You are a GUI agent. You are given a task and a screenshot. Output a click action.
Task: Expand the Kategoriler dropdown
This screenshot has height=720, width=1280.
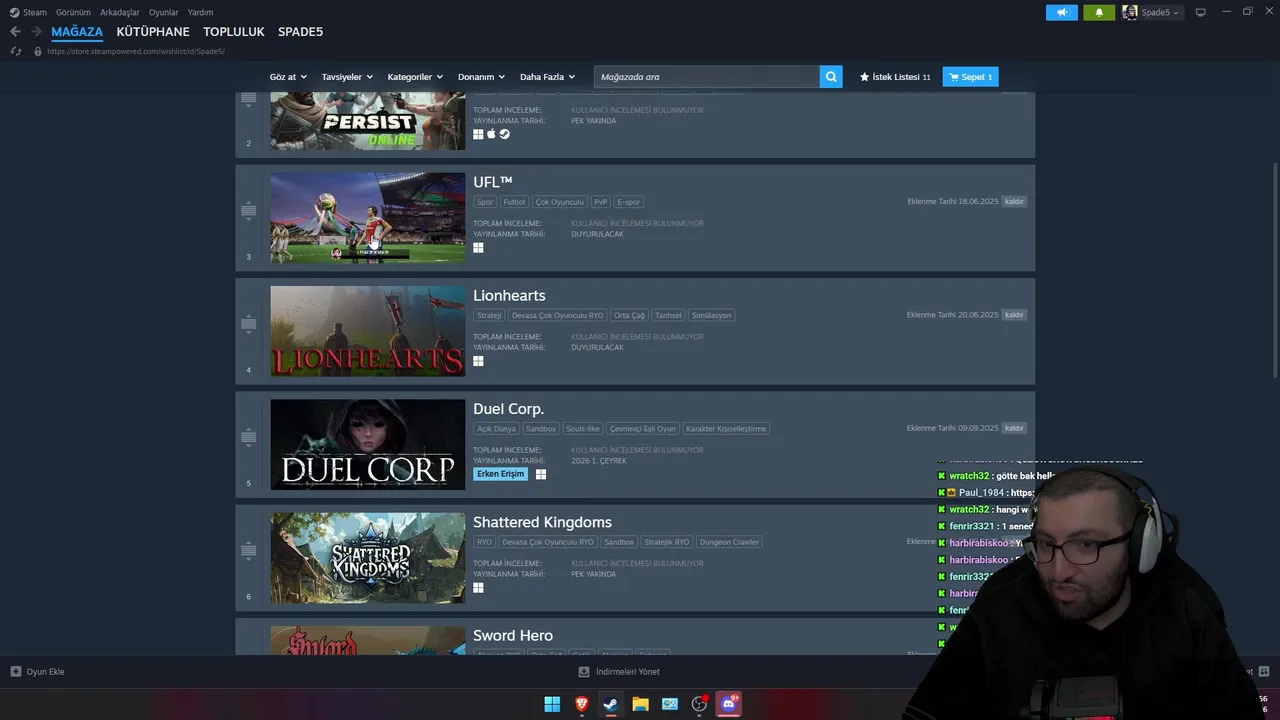[x=415, y=77]
